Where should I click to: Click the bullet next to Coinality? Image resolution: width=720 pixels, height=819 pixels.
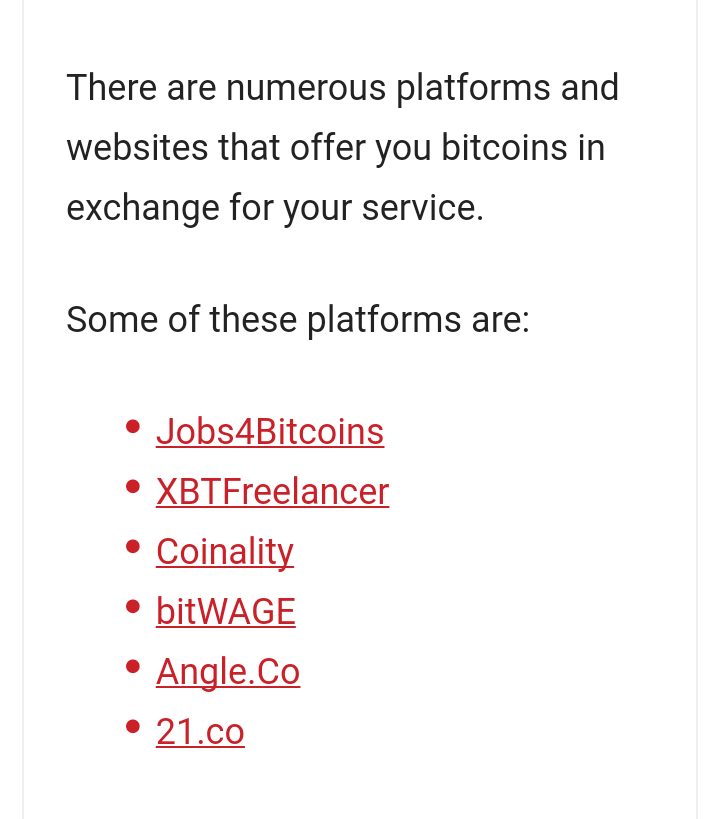[133, 547]
